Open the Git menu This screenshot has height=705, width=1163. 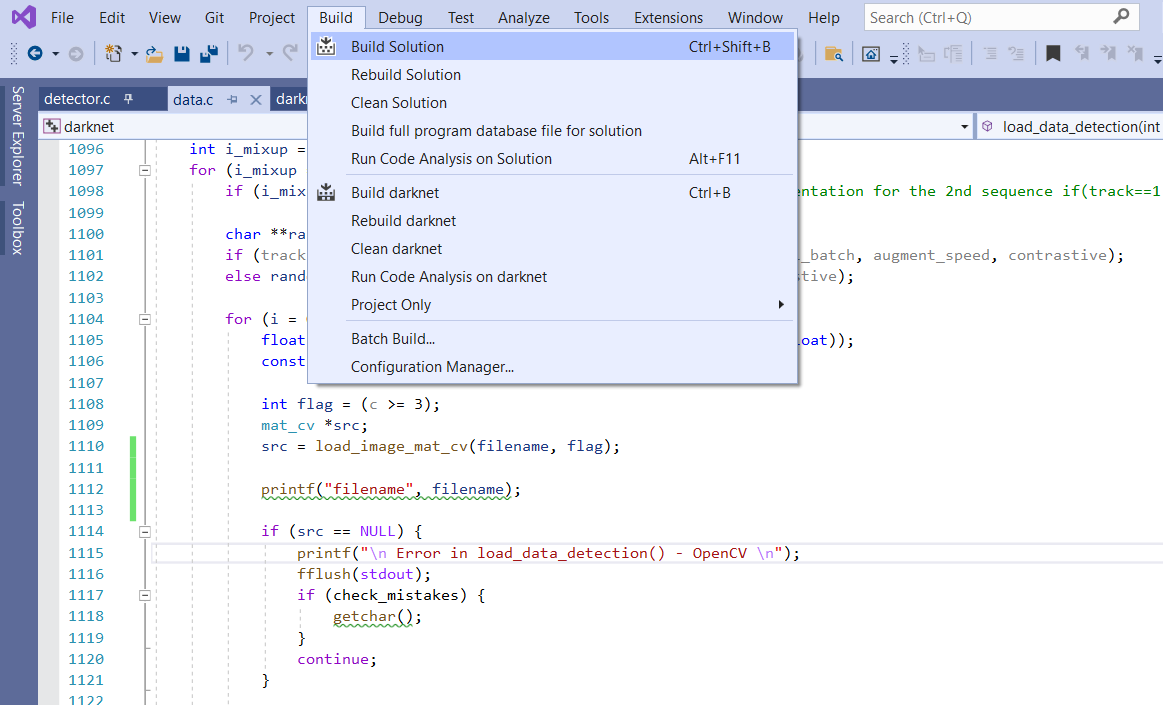click(x=214, y=18)
